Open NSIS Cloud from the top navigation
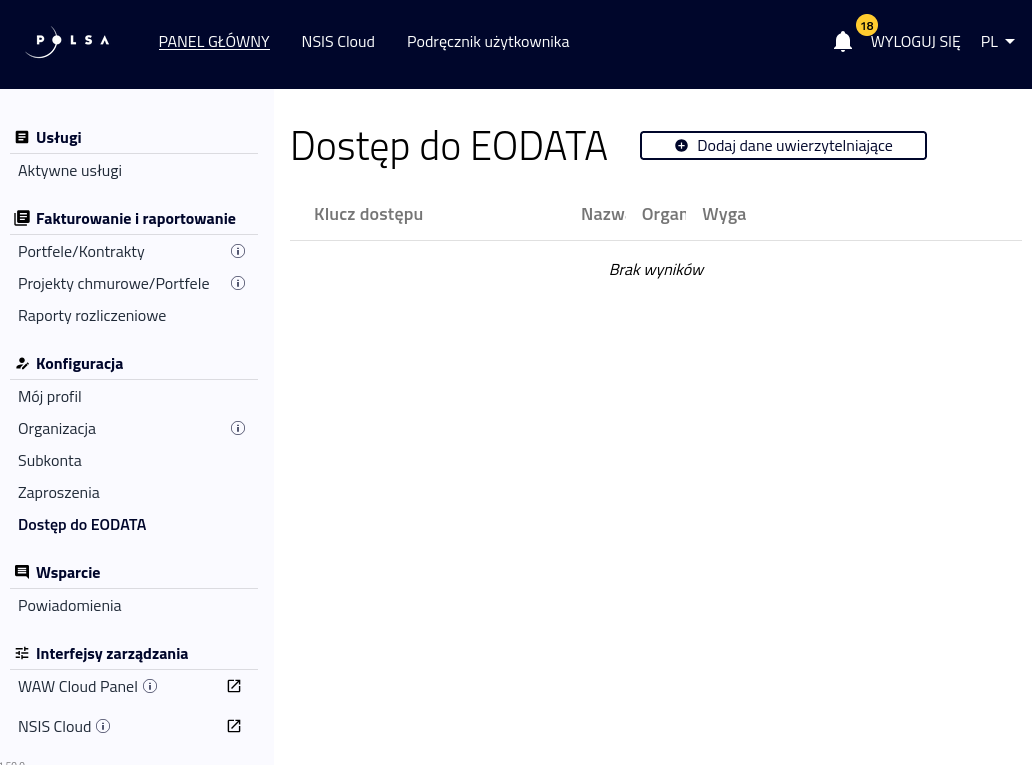 coord(338,41)
